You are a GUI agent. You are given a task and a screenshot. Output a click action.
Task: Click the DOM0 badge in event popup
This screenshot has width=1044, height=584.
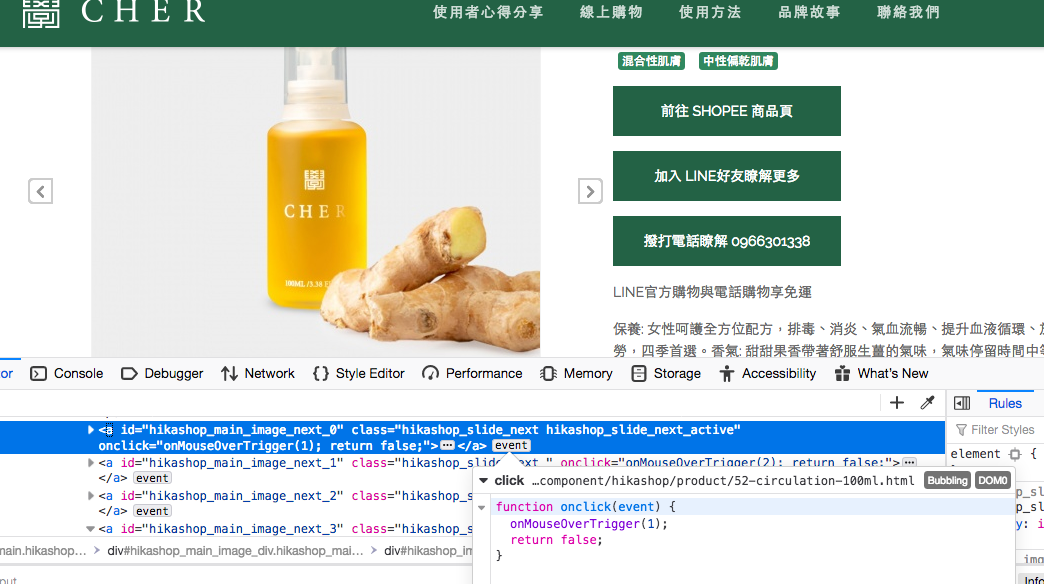tap(993, 481)
